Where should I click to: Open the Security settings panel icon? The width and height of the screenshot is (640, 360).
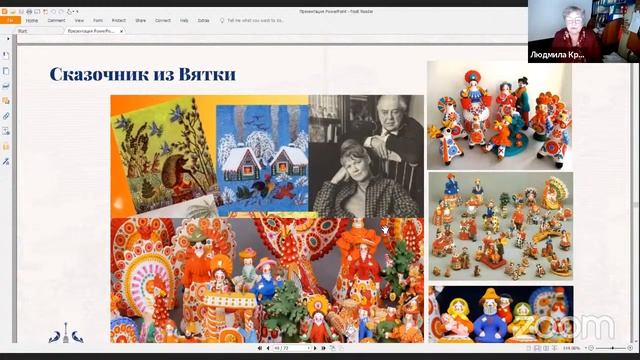(x=6, y=131)
